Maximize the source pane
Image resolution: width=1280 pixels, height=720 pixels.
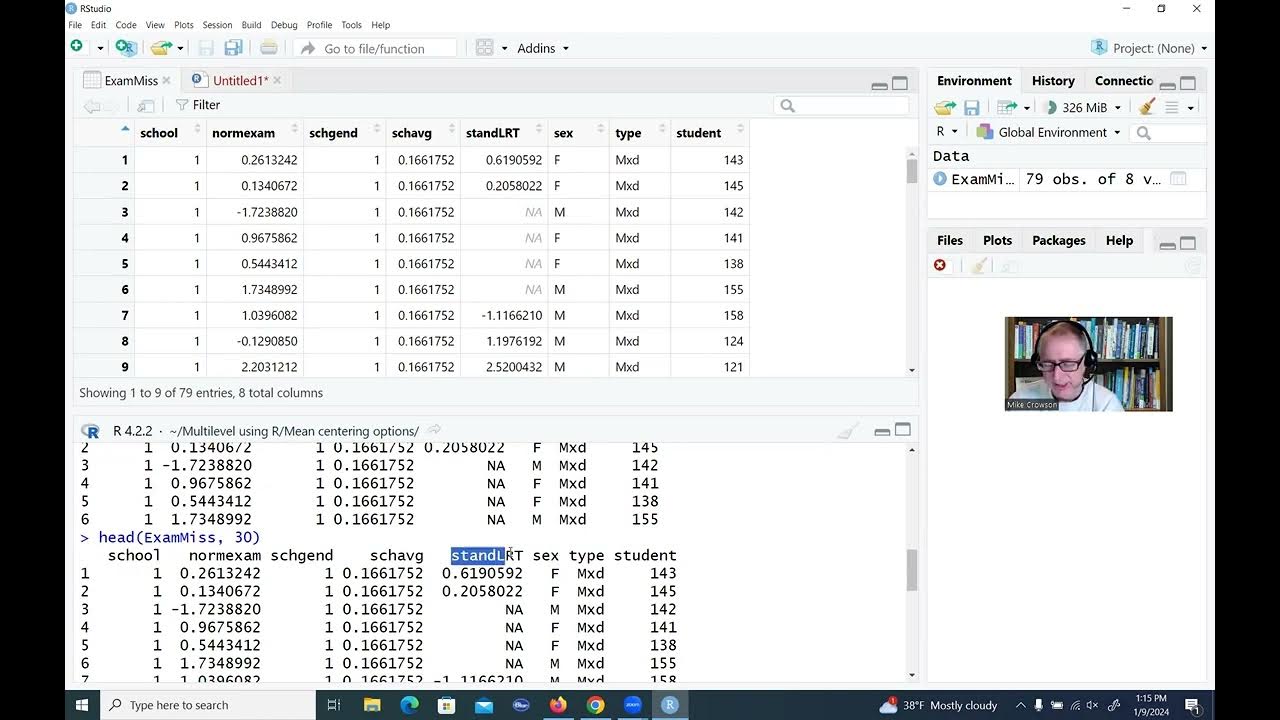pyautogui.click(x=900, y=83)
